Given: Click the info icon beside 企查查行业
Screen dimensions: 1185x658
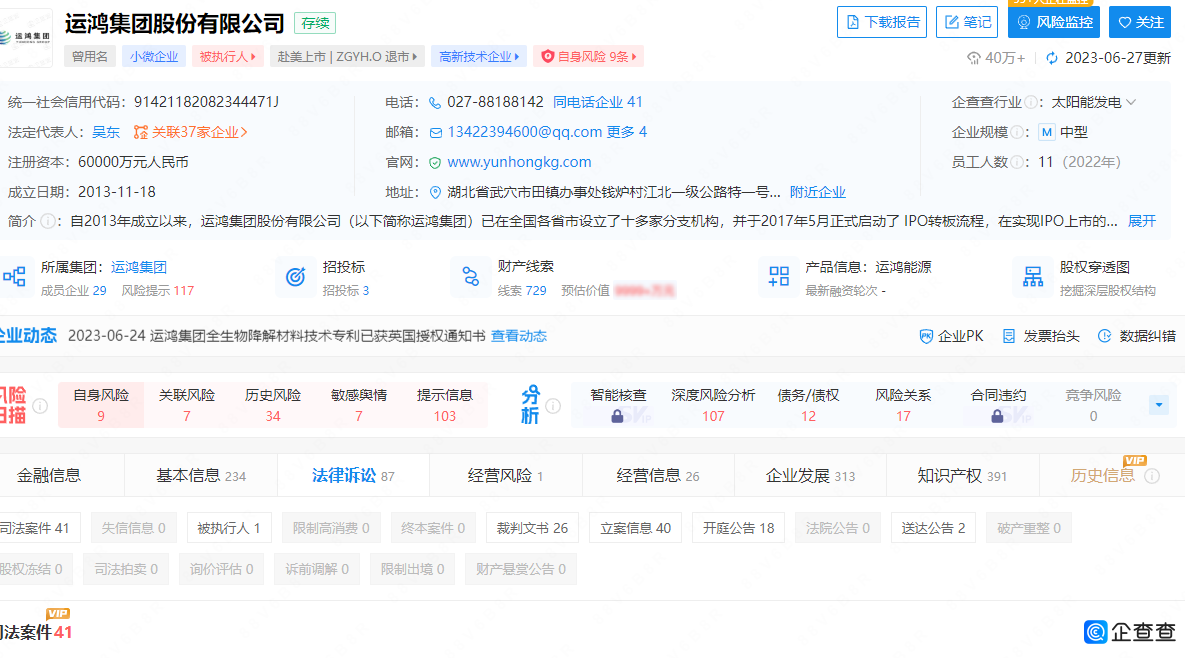Looking at the screenshot, I should click(1031, 103).
